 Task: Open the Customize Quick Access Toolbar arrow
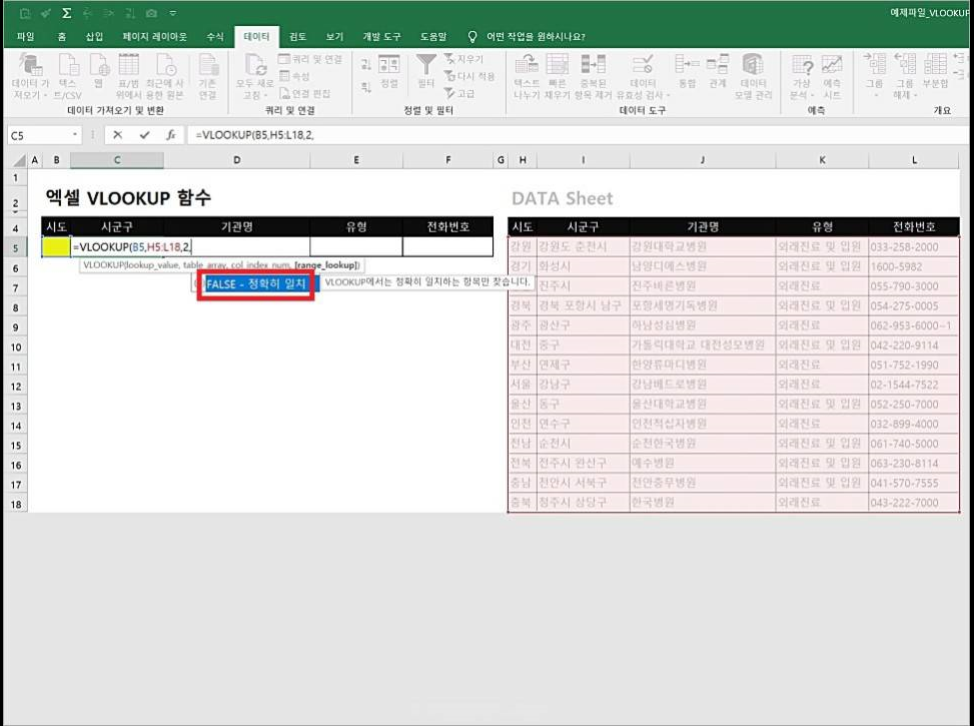(x=173, y=13)
